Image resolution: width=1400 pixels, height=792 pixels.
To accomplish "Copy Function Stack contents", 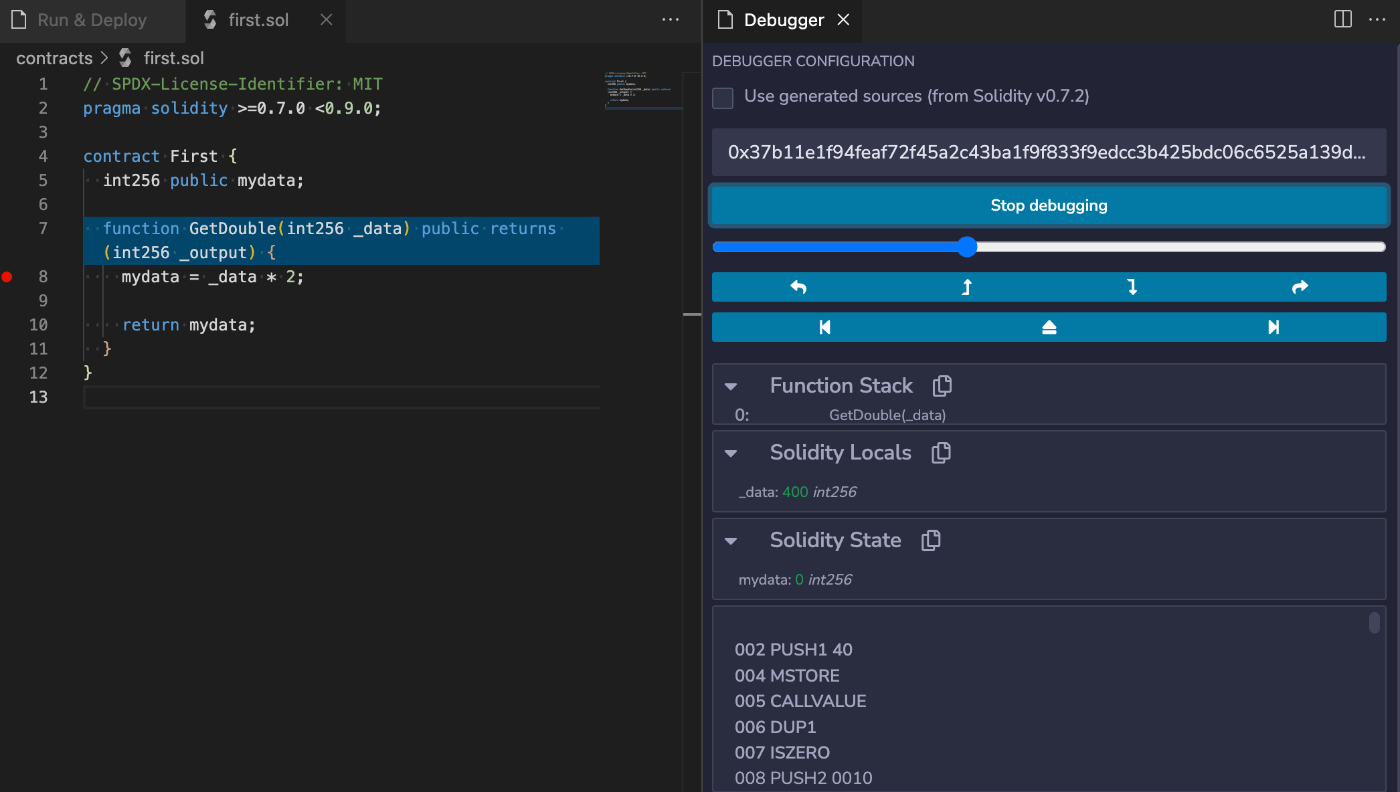I will (942, 385).
